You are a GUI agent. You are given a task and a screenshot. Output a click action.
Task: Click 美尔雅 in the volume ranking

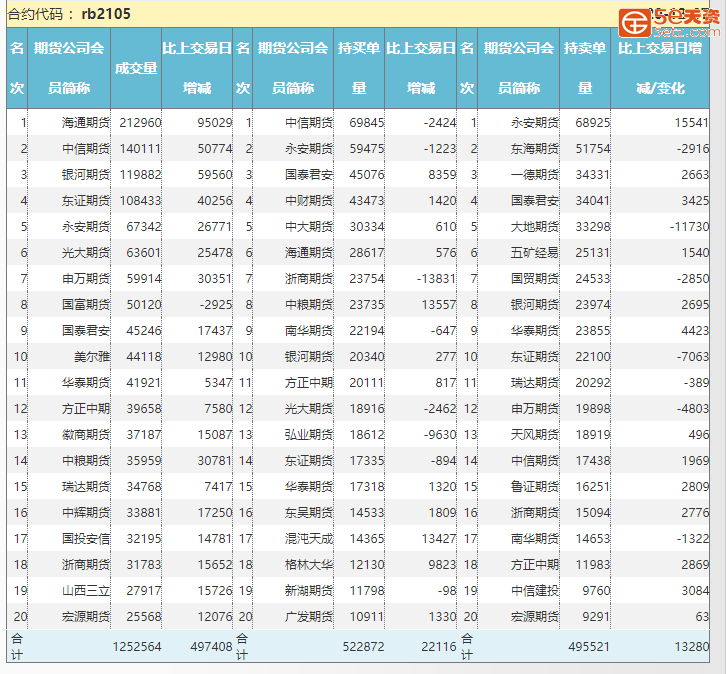(92, 357)
